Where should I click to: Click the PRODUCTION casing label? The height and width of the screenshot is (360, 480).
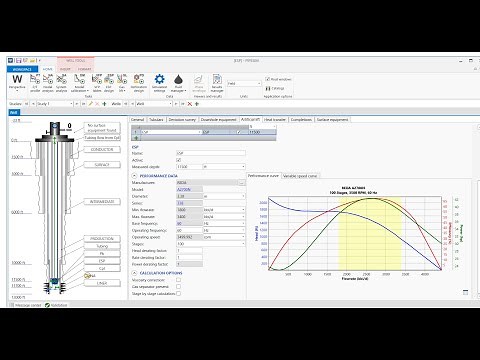(x=102, y=239)
